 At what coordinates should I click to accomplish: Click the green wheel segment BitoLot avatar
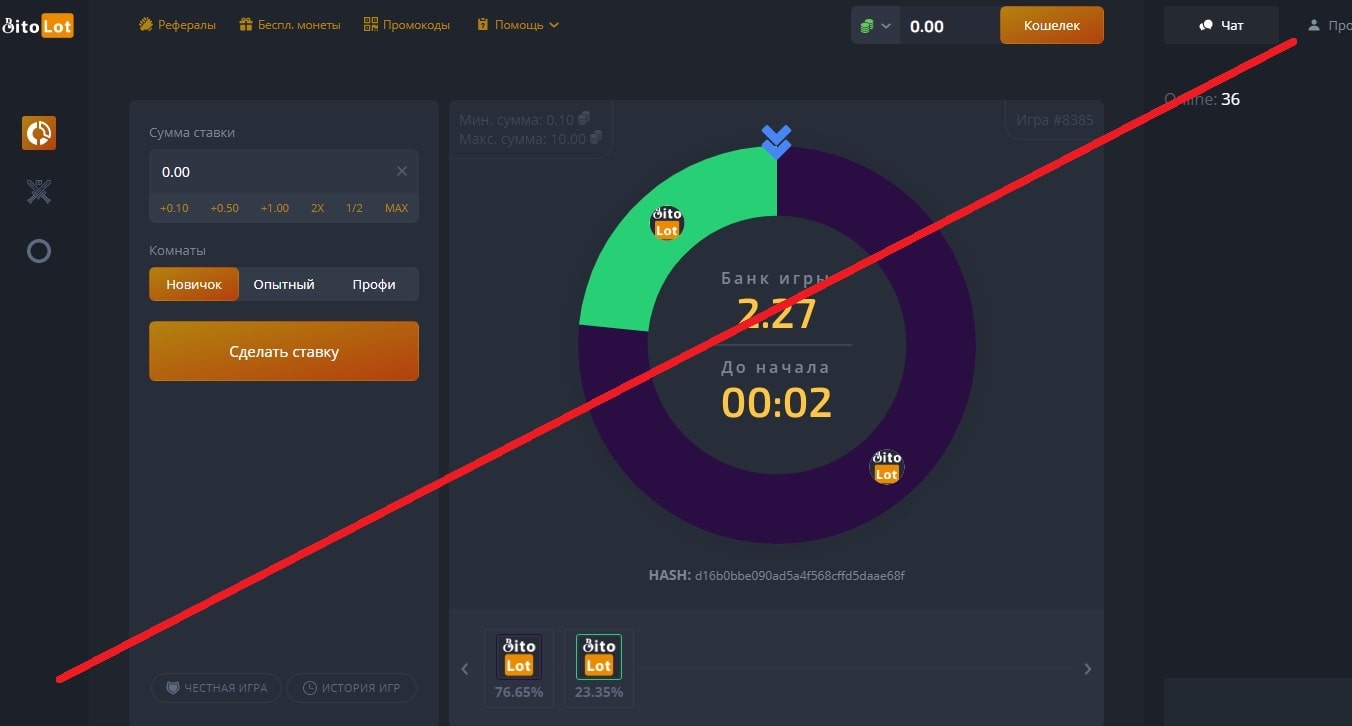click(667, 222)
